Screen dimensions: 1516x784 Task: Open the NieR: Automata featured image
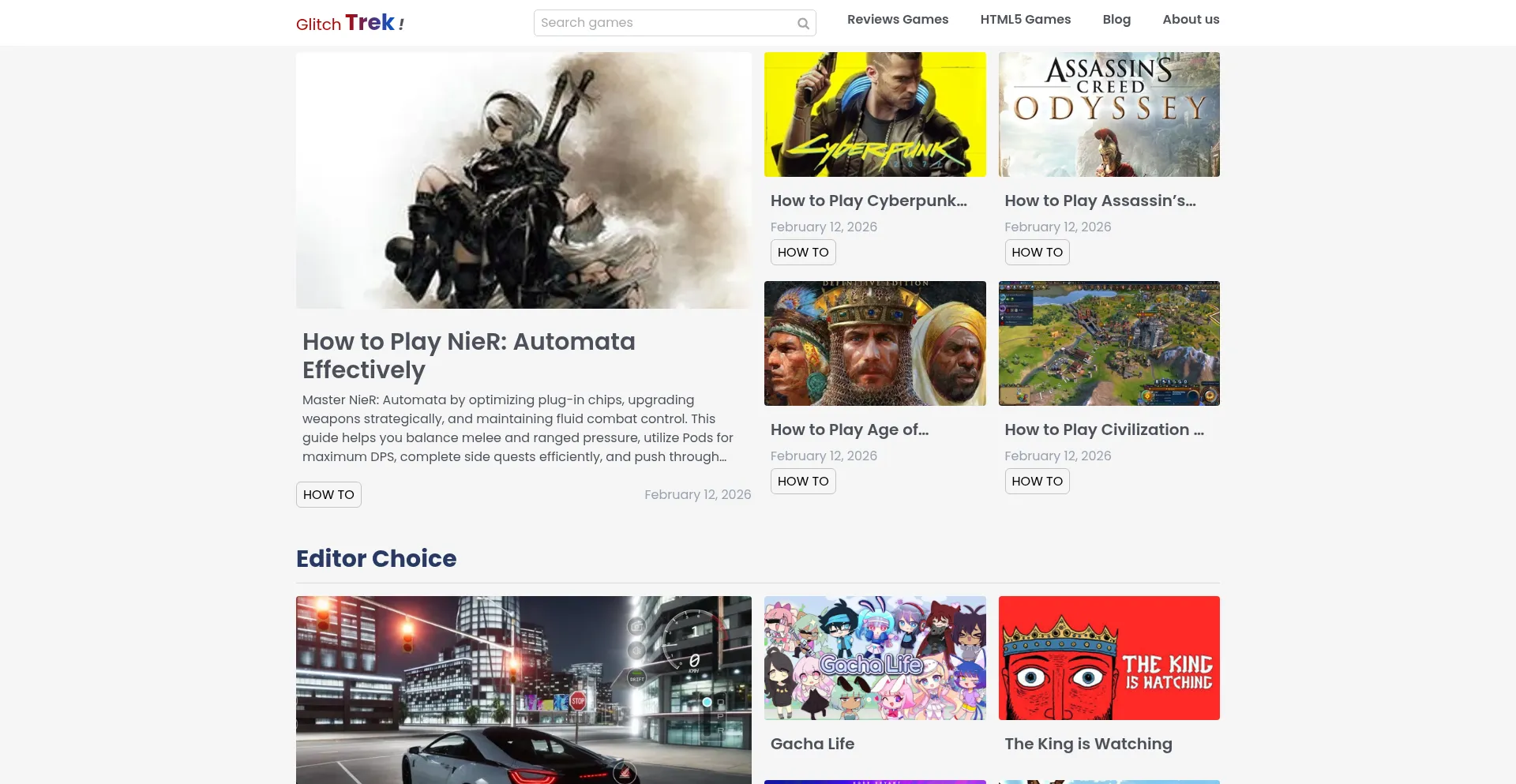tap(523, 180)
